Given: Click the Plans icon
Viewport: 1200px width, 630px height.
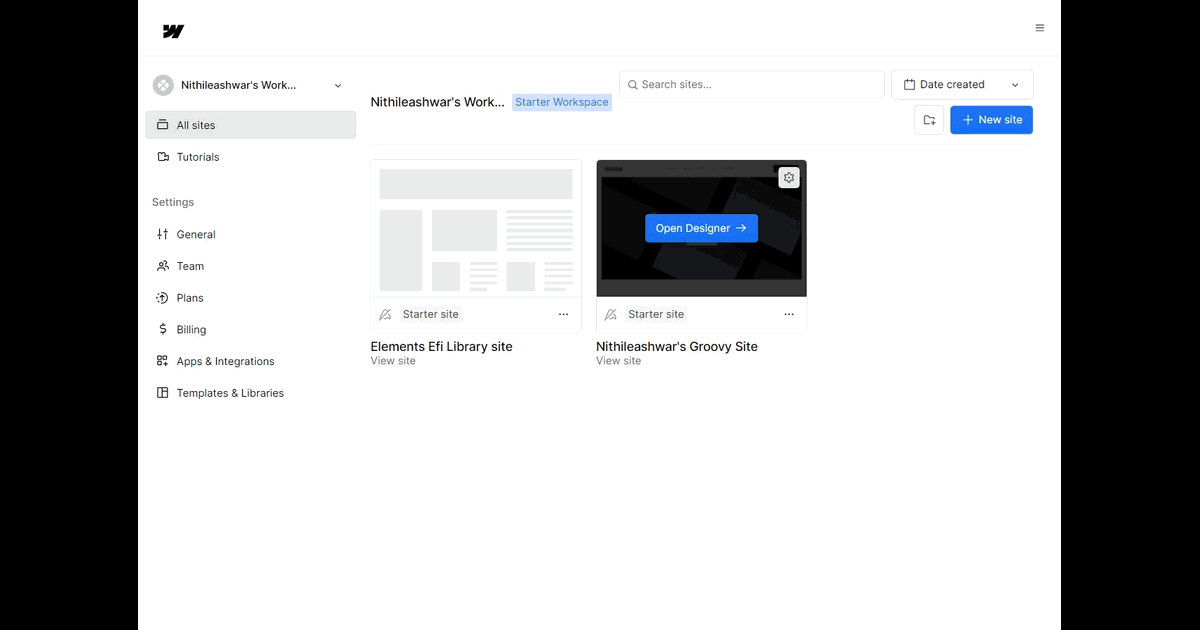Looking at the screenshot, I should pos(163,298).
